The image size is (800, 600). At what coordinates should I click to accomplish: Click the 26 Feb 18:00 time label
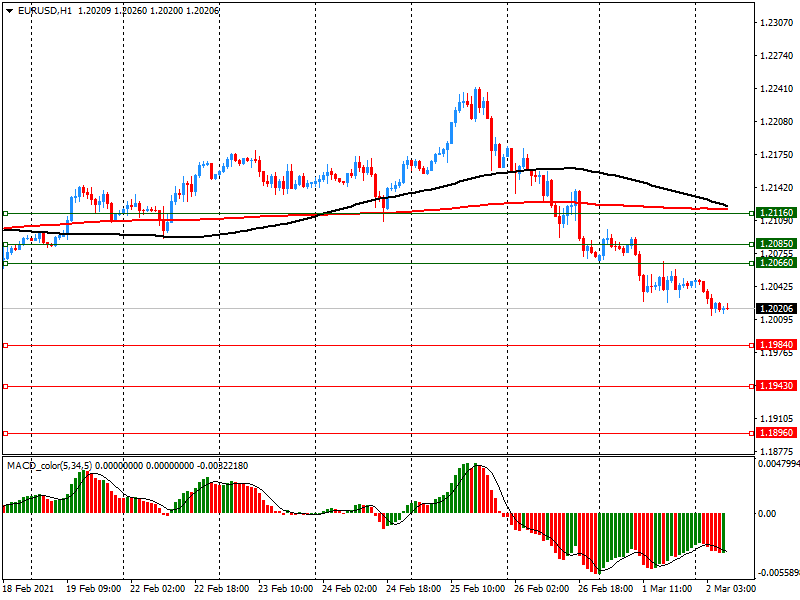pos(606,589)
